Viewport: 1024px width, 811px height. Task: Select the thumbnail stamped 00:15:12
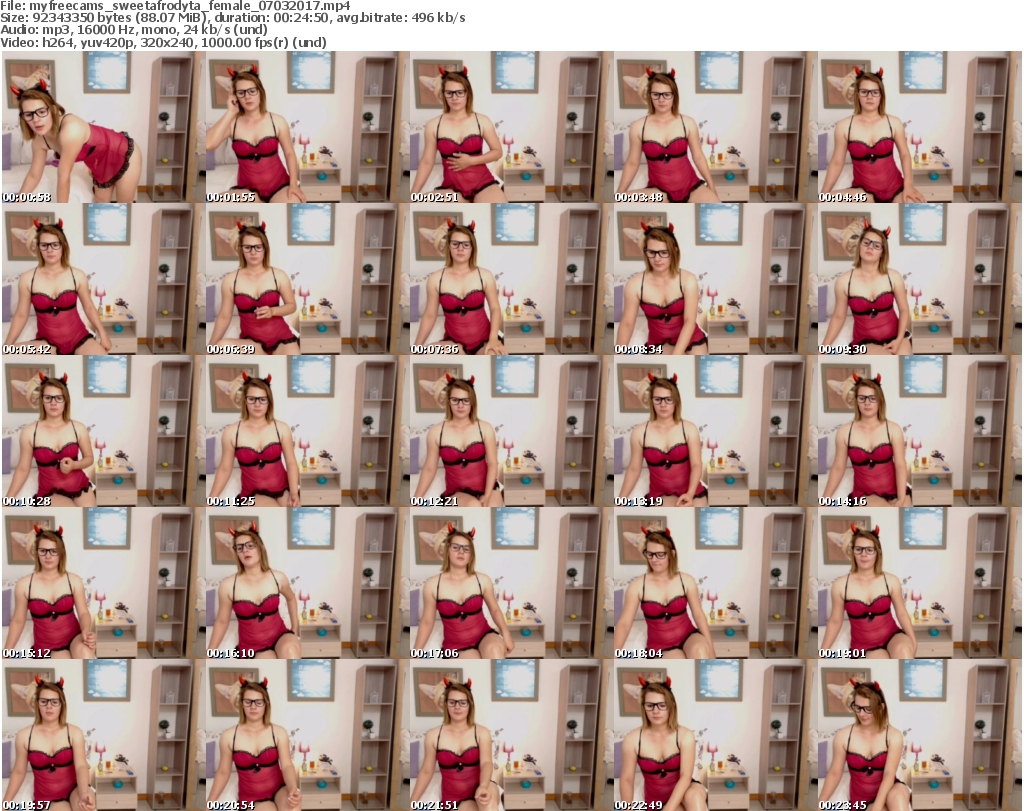coord(103,584)
